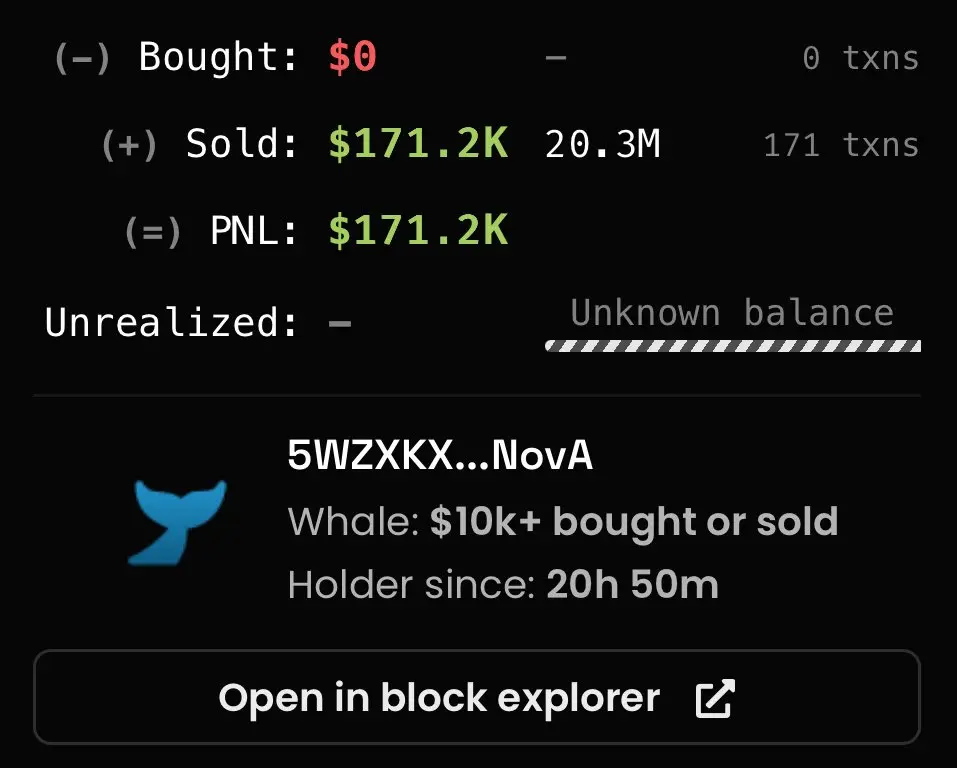The width and height of the screenshot is (957, 768).
Task: Click the blue whale tail icon
Action: [177, 522]
